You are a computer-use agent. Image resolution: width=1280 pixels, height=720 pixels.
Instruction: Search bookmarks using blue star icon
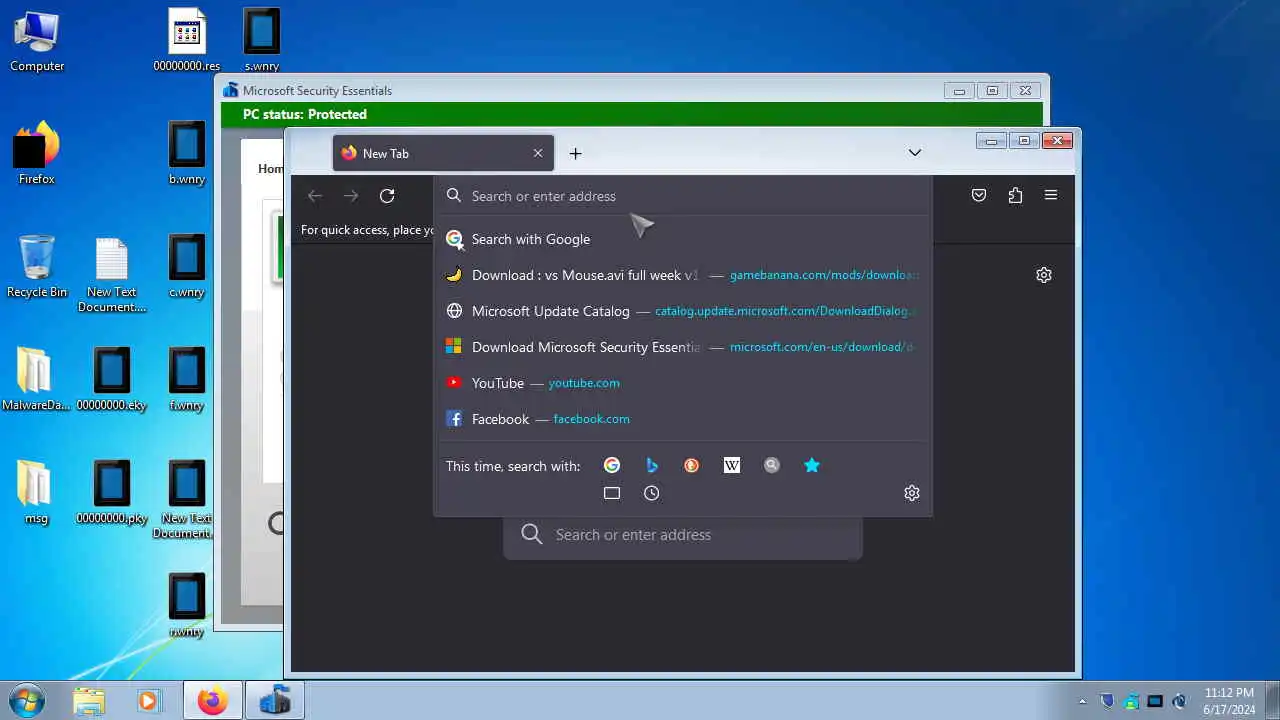[812, 465]
